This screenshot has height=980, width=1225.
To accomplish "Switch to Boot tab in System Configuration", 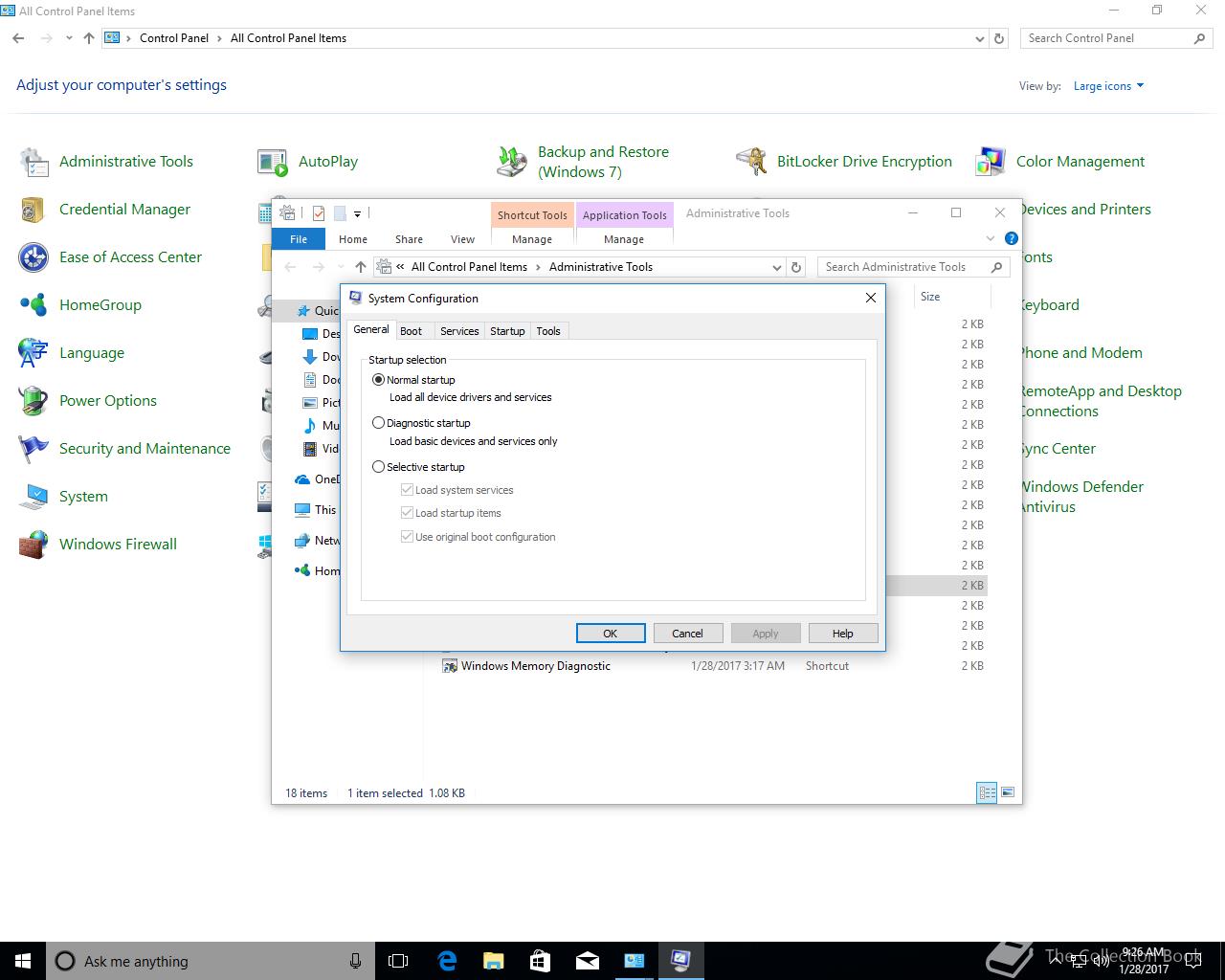I will click(411, 331).
